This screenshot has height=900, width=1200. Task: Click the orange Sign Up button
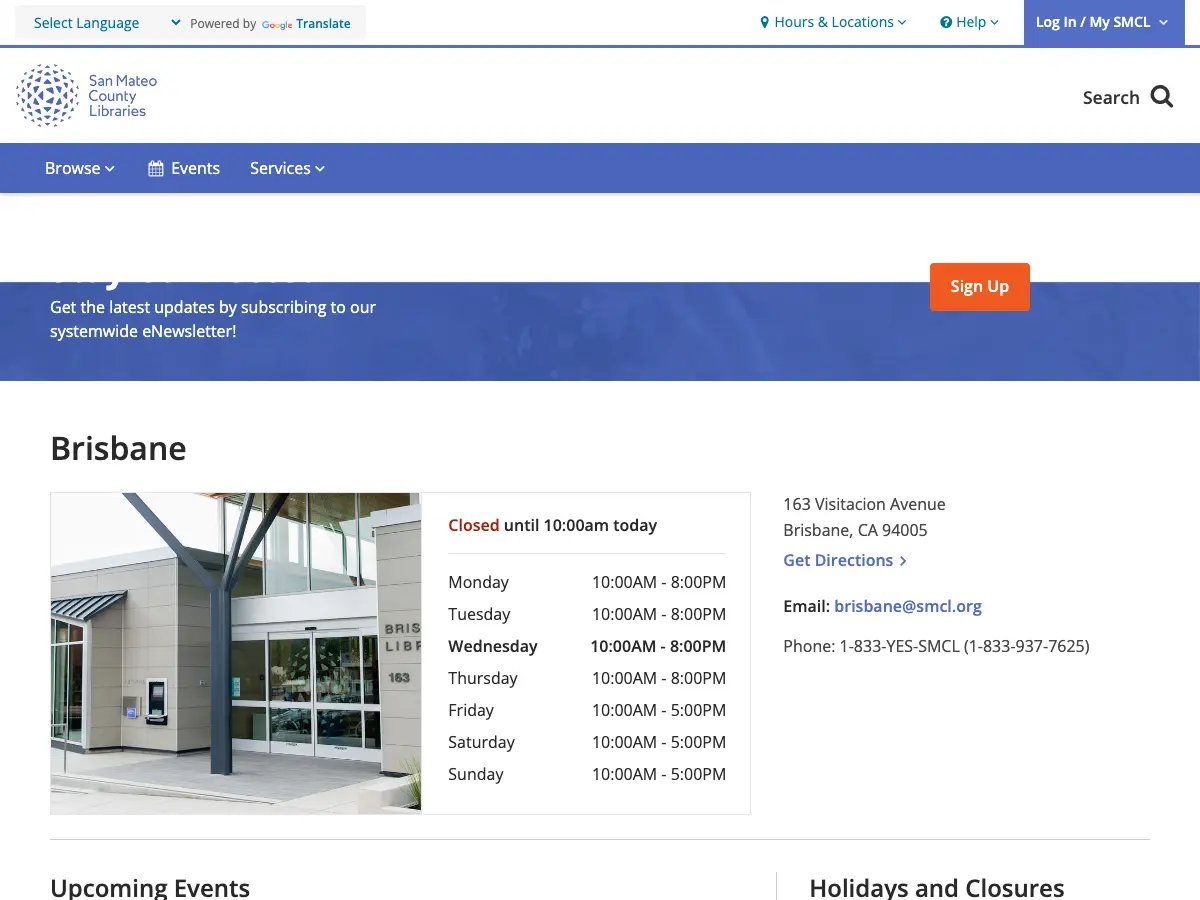980,286
